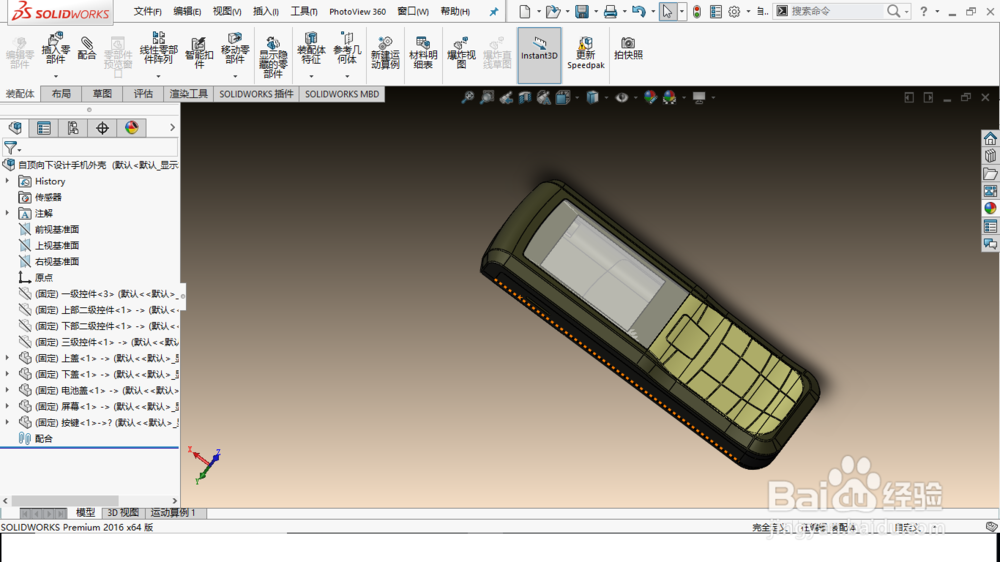Image resolution: width=1000 pixels, height=562 pixels.
Task: Click the Smart Fasteners (智能扣件) icon
Action: (199, 52)
